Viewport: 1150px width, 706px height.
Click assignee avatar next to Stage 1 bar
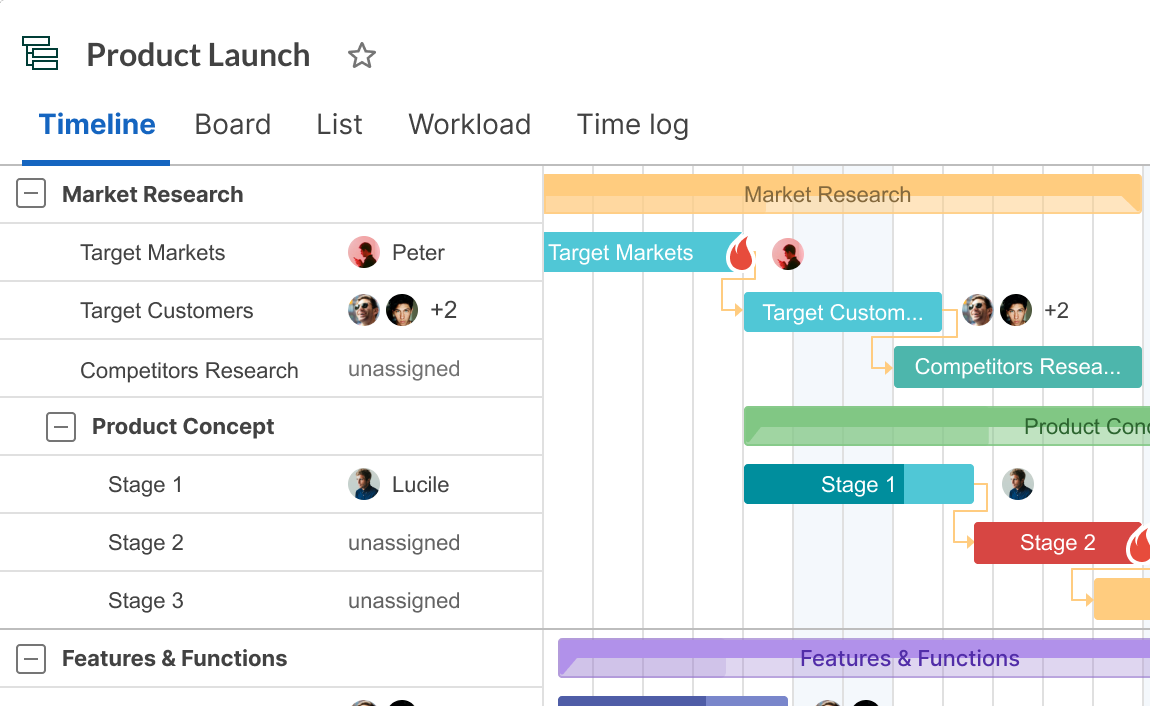(x=1018, y=485)
